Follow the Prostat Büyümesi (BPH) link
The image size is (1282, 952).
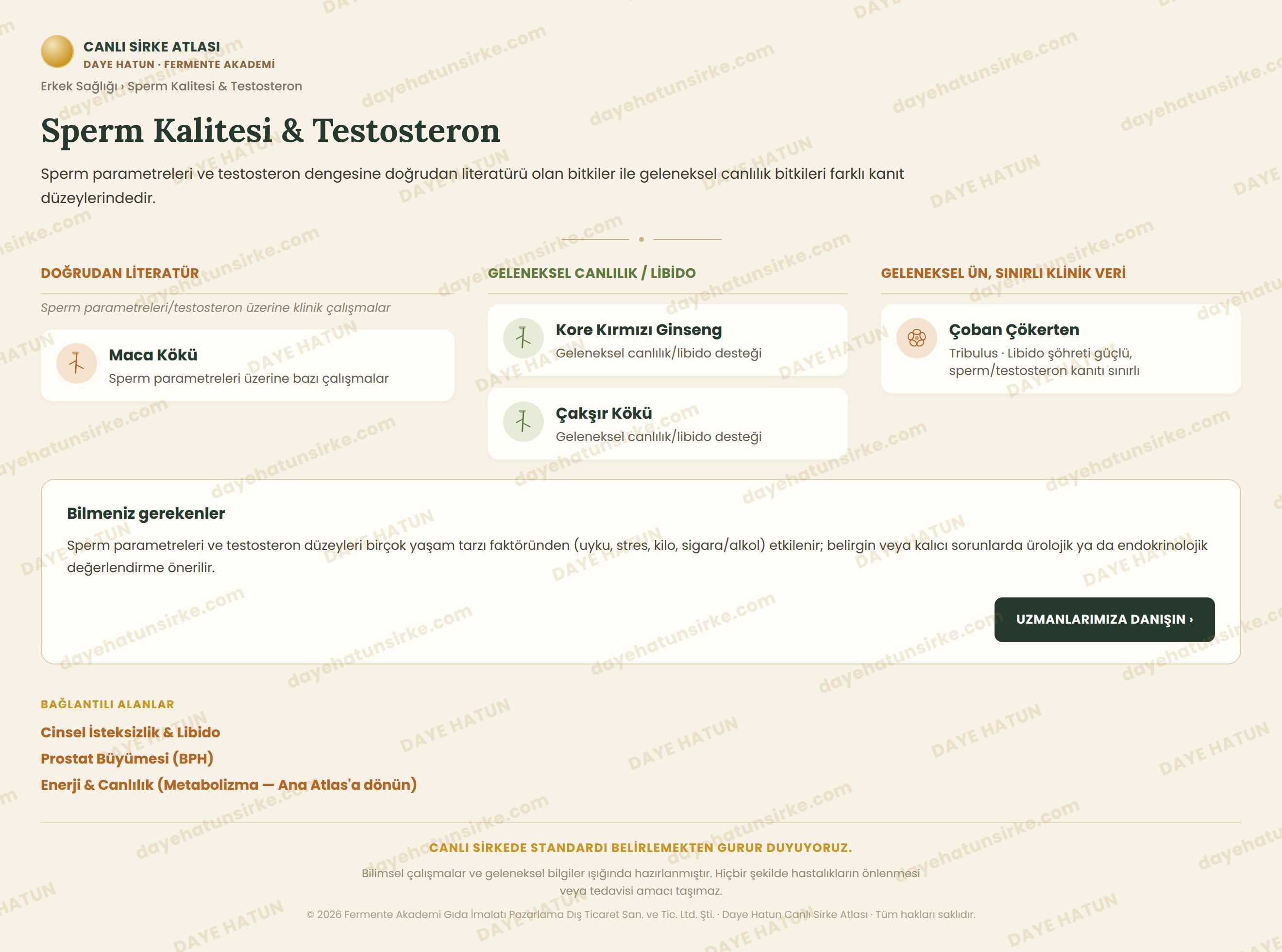[x=127, y=758]
